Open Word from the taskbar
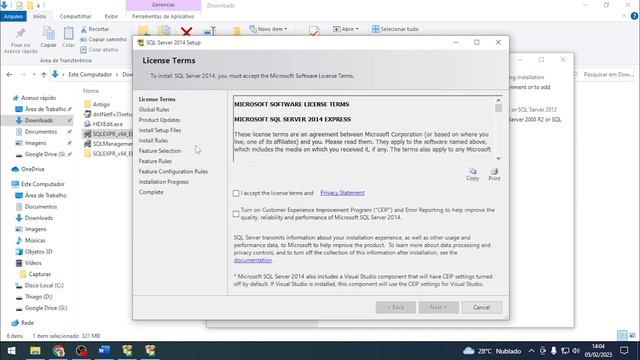This screenshot has width=640, height=360. (x=104, y=351)
